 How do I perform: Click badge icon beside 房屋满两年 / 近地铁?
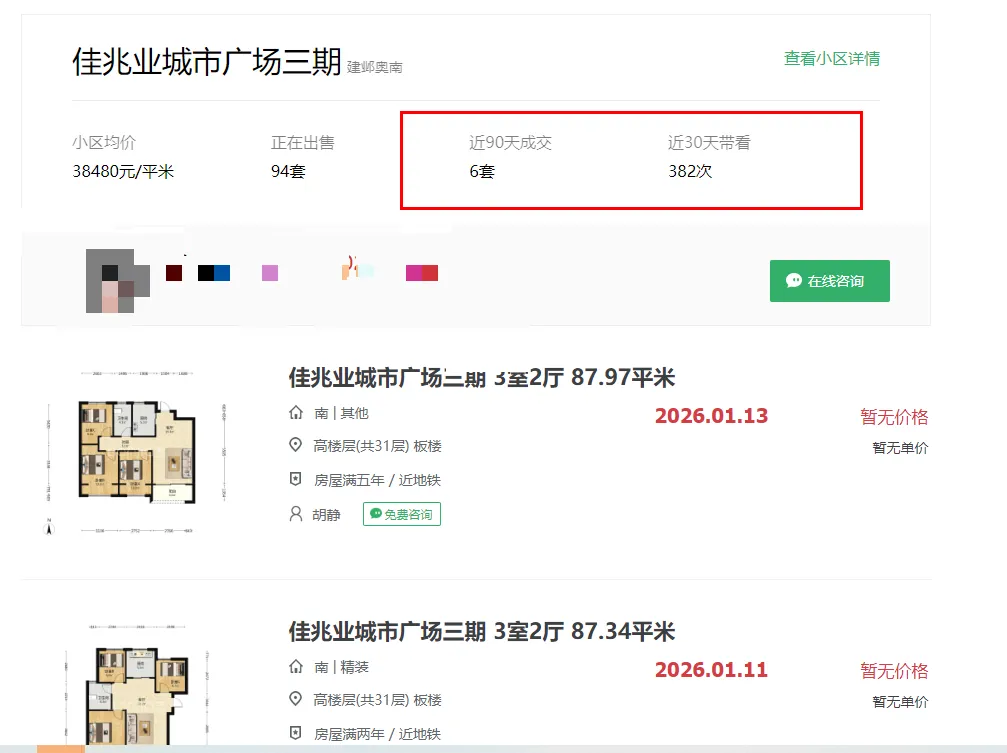pos(295,732)
